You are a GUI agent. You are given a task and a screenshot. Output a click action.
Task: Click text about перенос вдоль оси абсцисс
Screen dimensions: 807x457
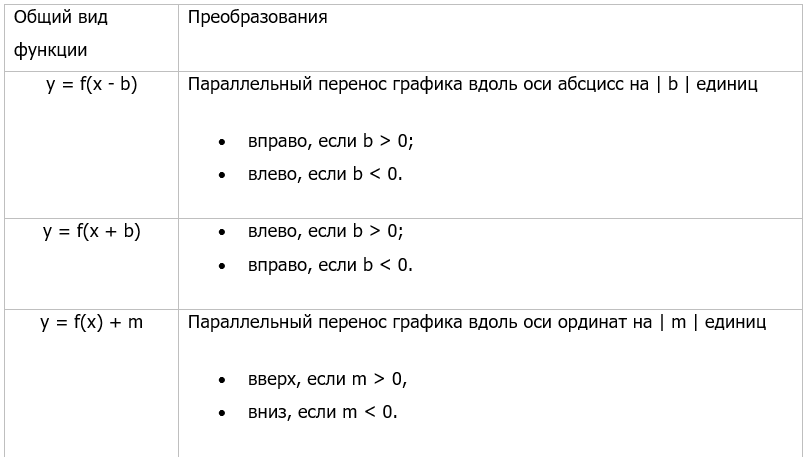472,84
